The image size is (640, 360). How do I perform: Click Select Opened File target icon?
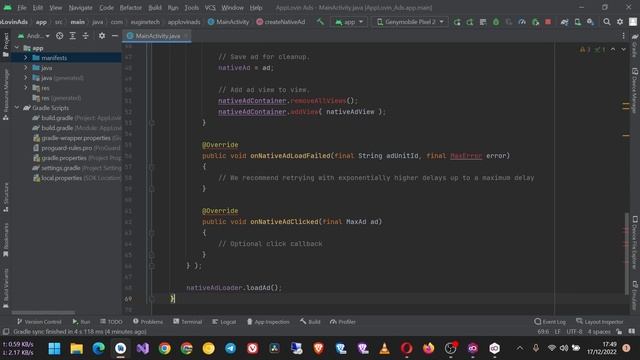(x=60, y=36)
